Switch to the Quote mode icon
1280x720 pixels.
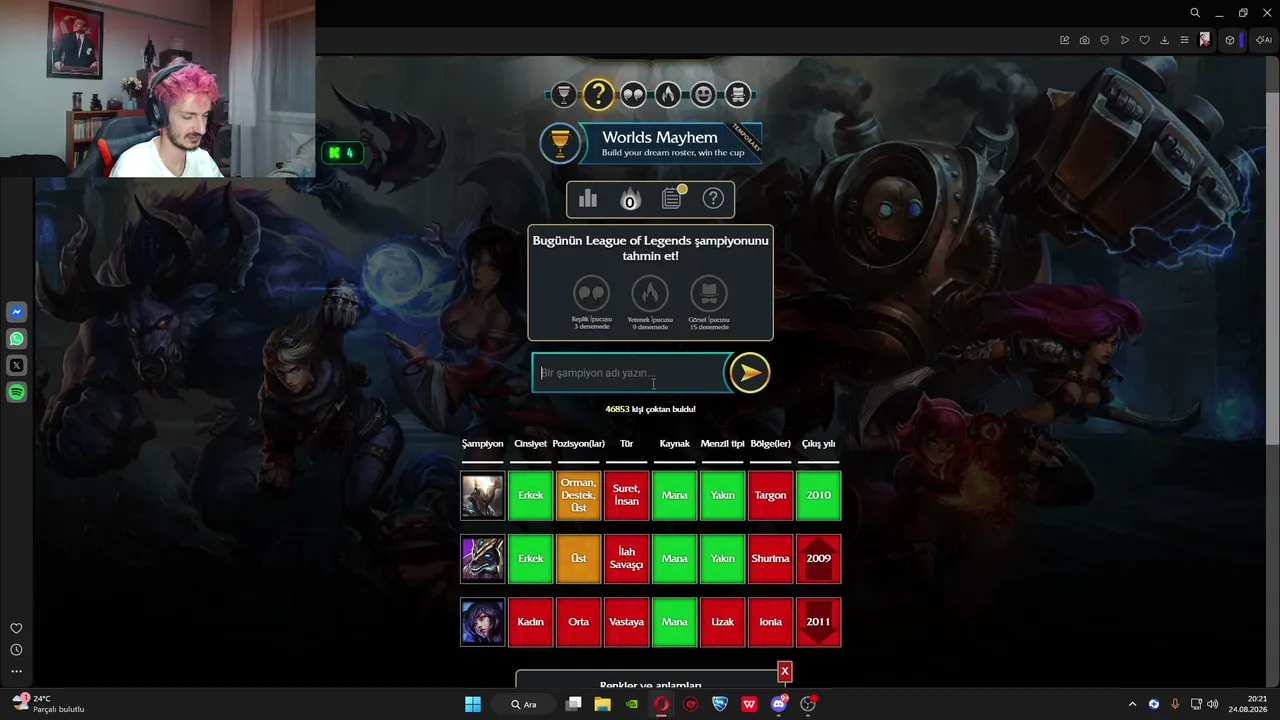coord(633,95)
